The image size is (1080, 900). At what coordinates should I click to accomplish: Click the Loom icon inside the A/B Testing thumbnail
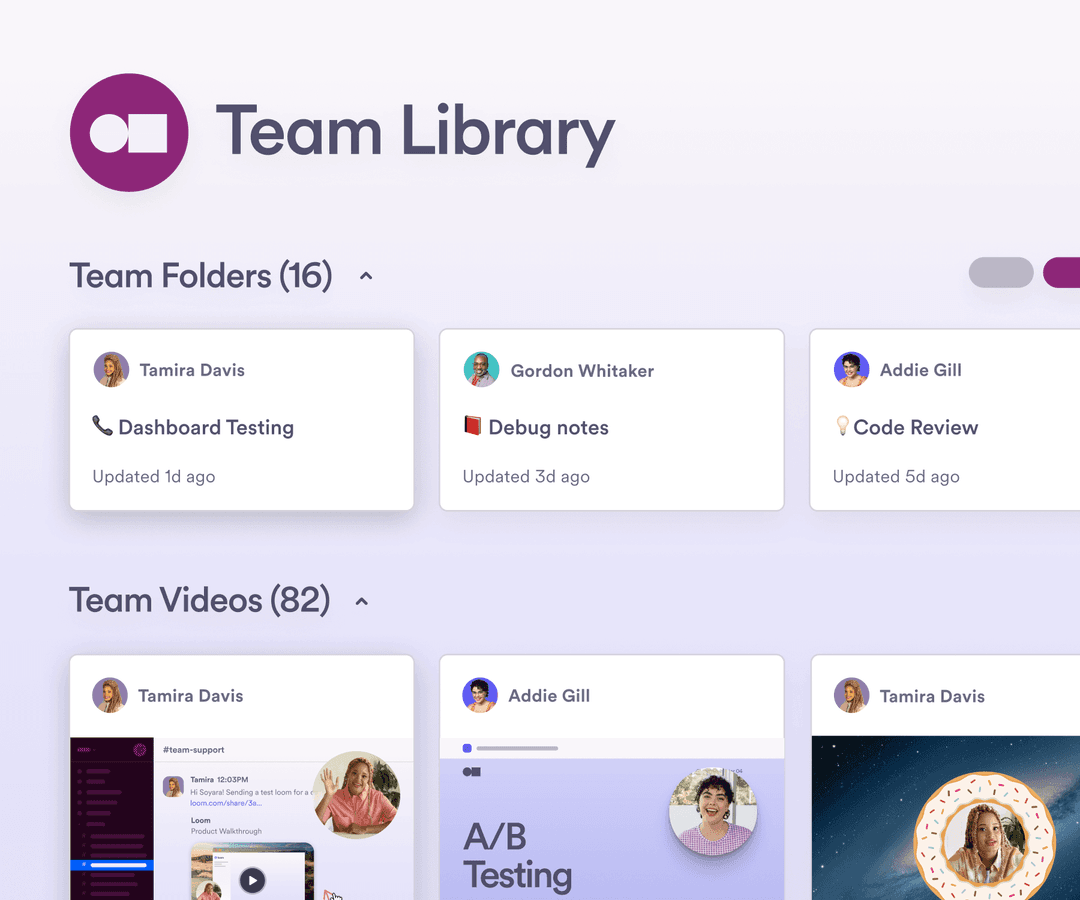pyautogui.click(x=471, y=771)
